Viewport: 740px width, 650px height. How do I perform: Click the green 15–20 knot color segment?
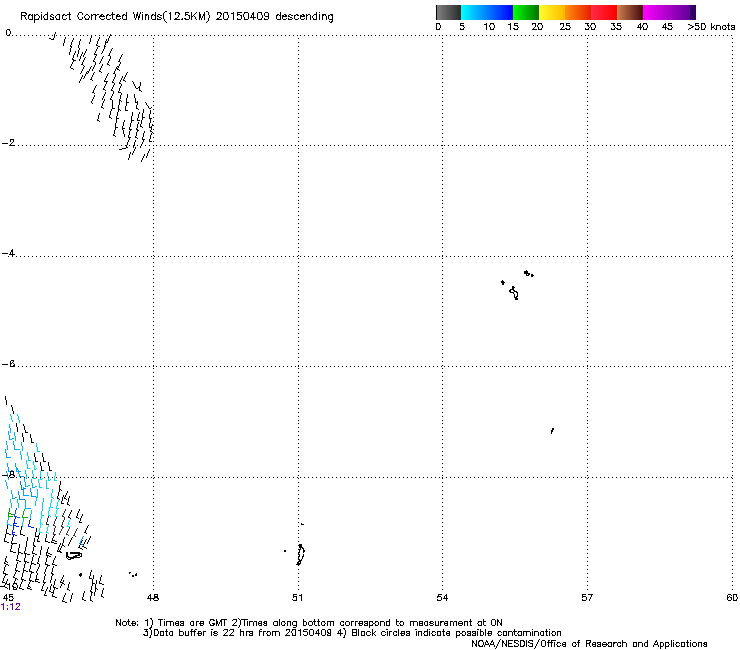pos(526,12)
